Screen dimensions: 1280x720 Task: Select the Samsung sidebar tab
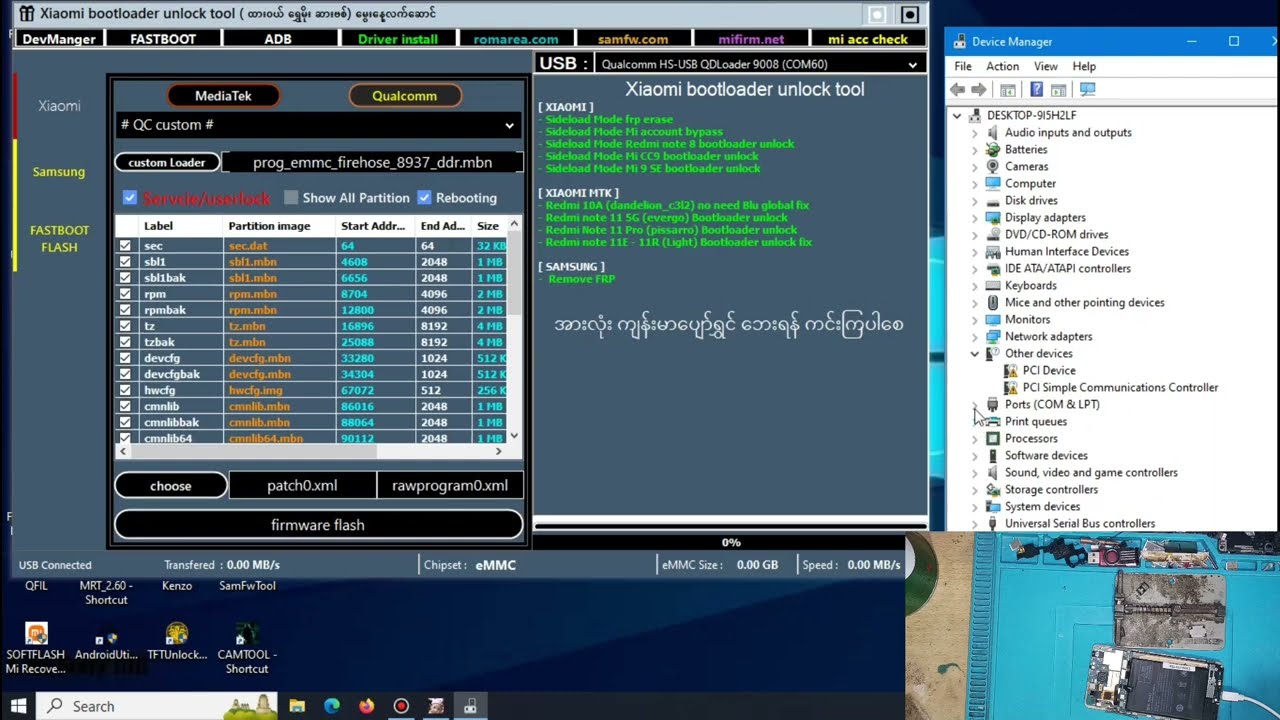(59, 172)
